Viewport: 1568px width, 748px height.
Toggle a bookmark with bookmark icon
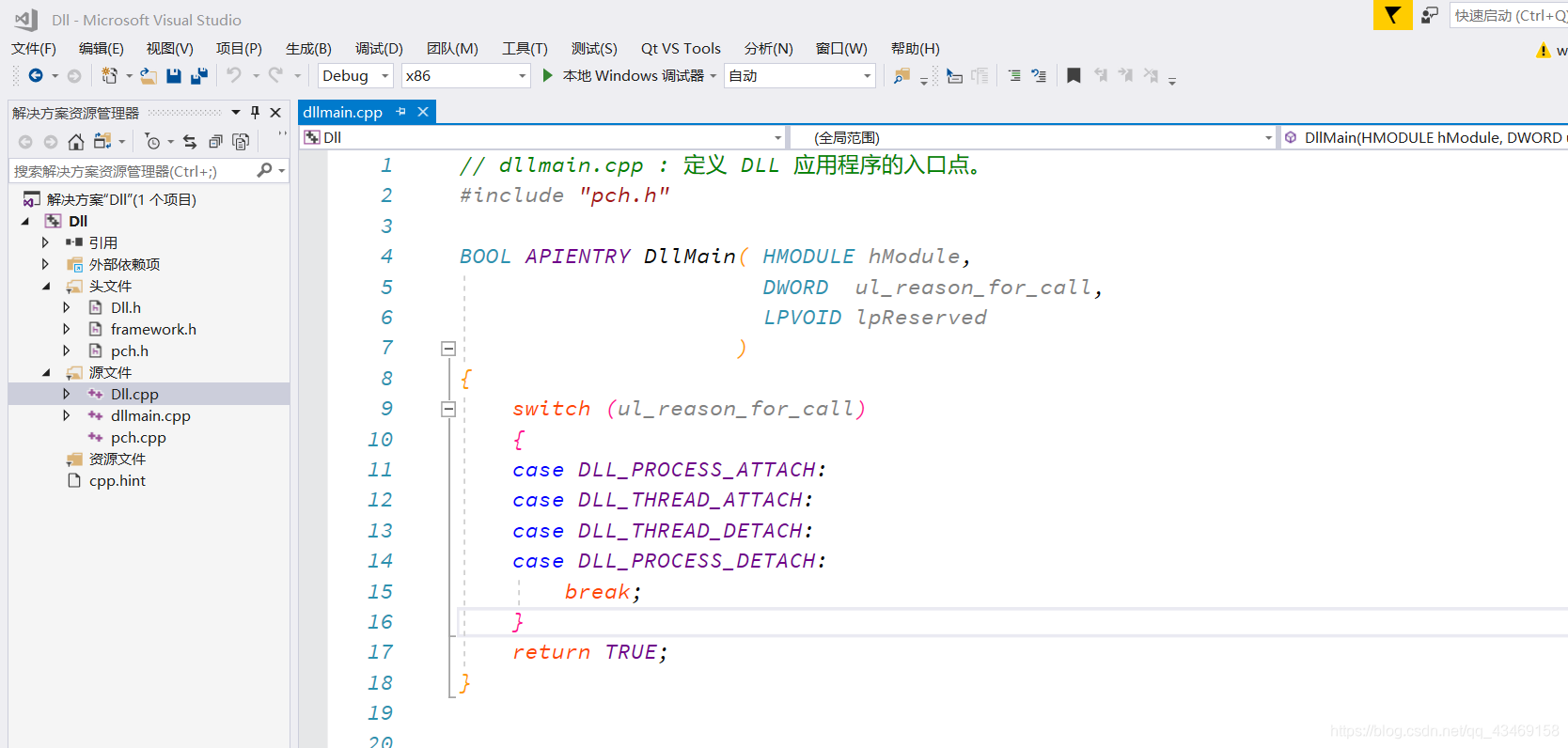coord(1074,75)
